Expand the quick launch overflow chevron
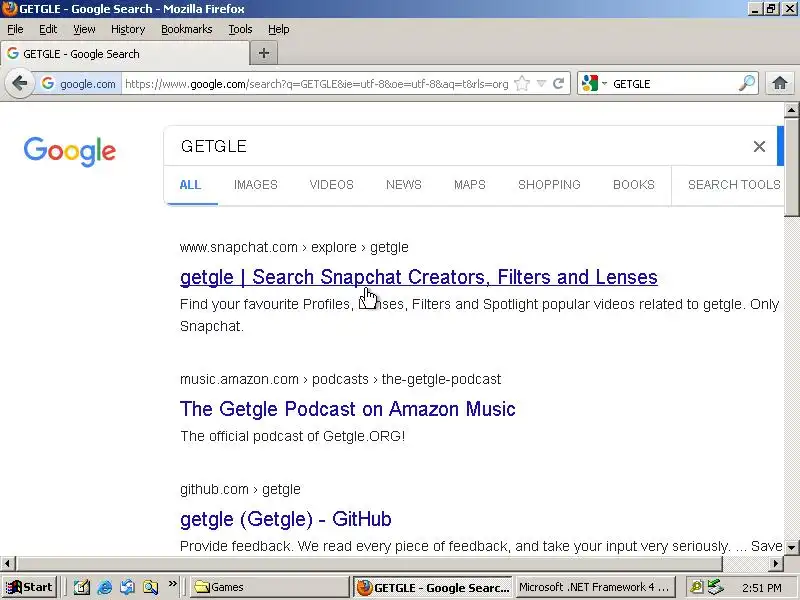The image size is (800, 600). click(172, 584)
